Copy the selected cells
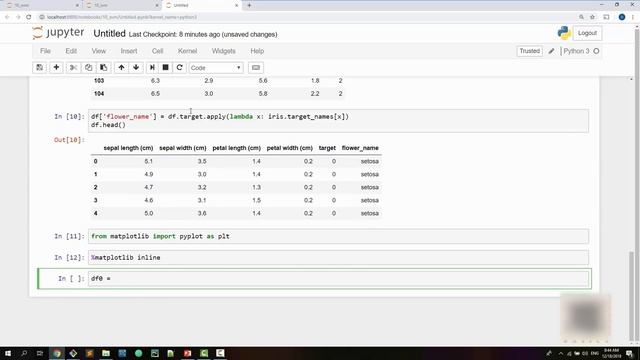640x360 pixels. (88, 67)
